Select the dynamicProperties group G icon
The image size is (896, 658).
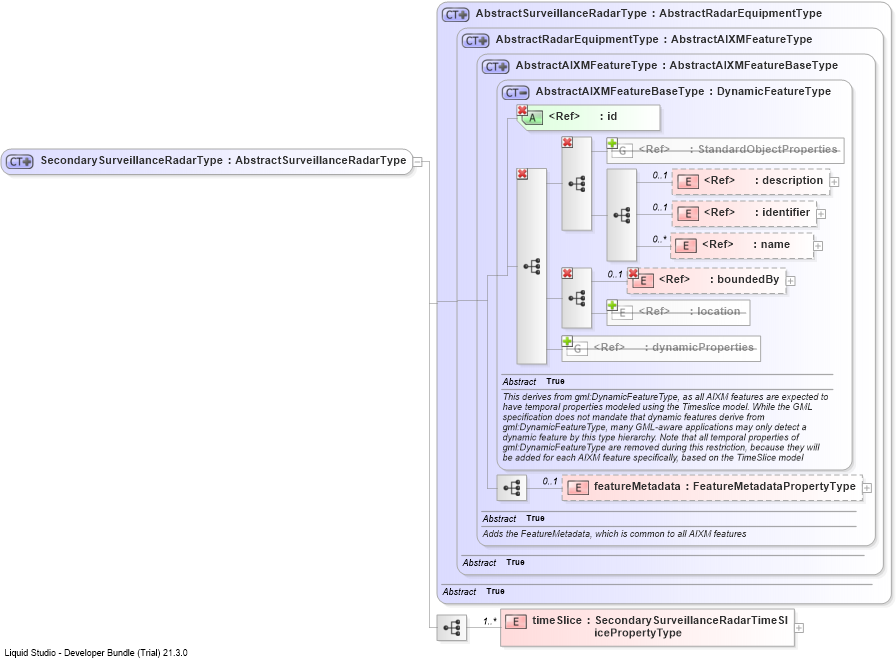578,349
